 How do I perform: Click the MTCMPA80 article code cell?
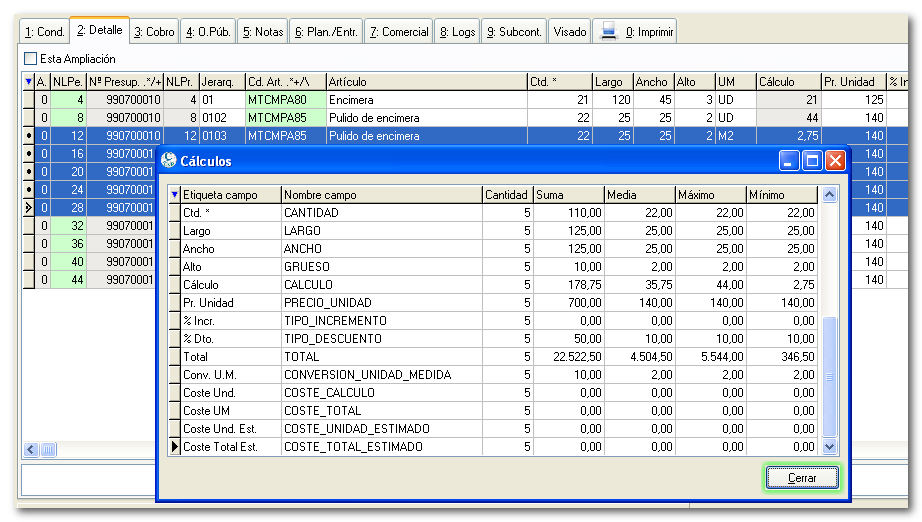click(x=285, y=100)
